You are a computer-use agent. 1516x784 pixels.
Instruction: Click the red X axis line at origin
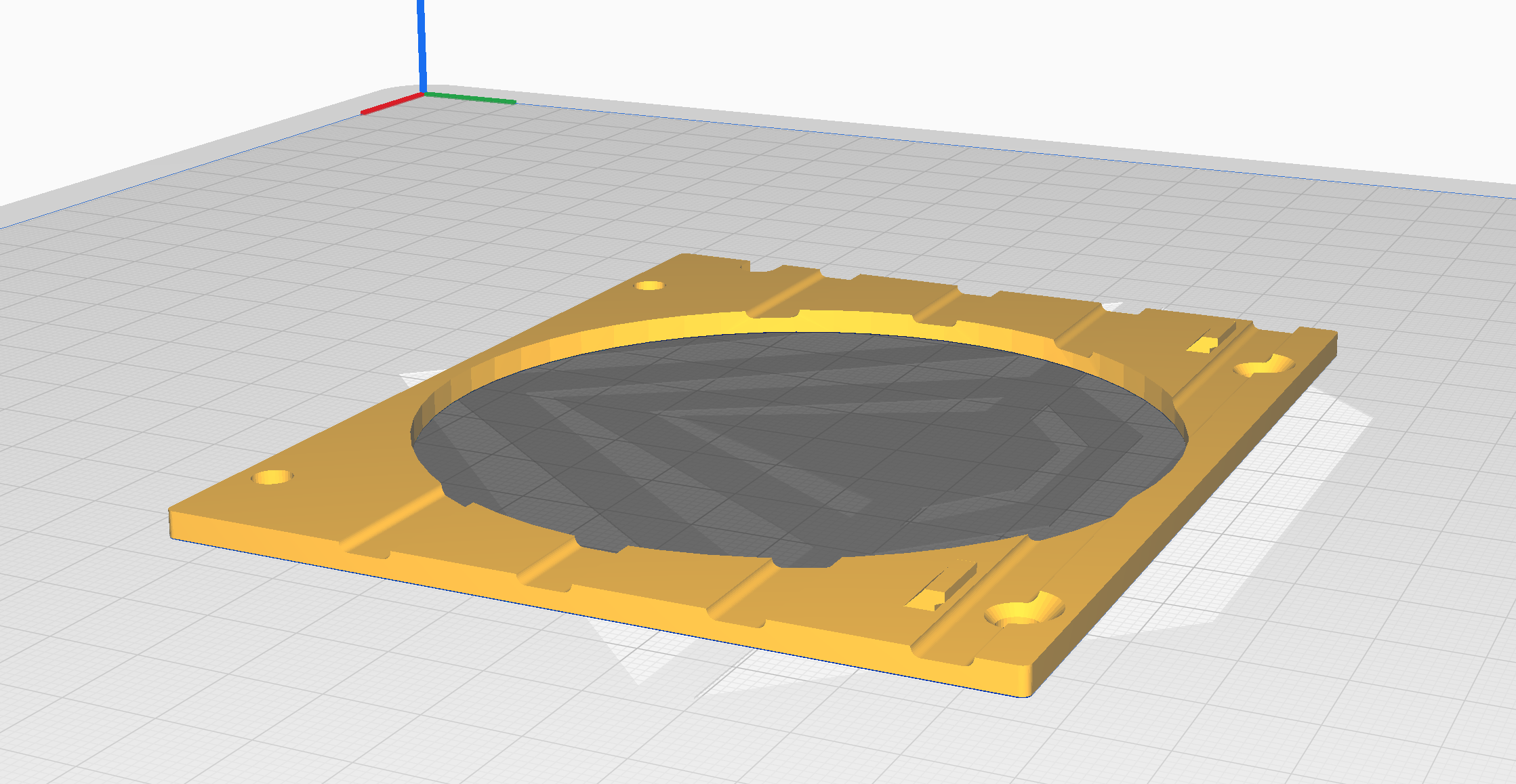pyautogui.click(x=392, y=104)
